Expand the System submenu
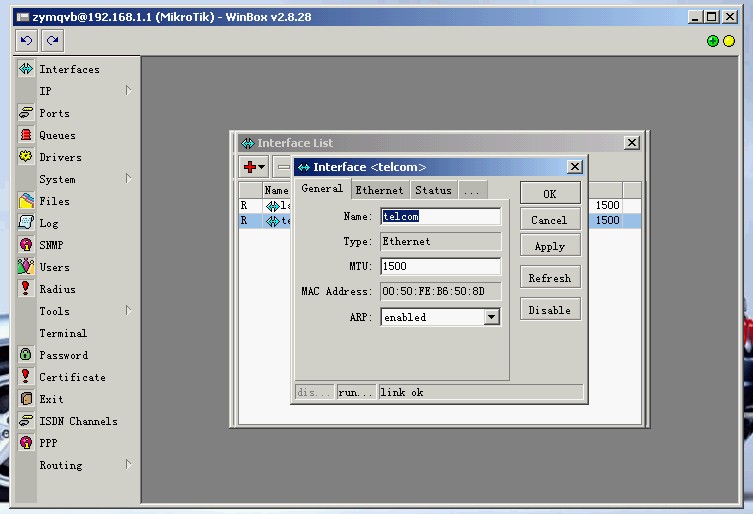This screenshot has width=753, height=514. pyautogui.click(x=128, y=178)
